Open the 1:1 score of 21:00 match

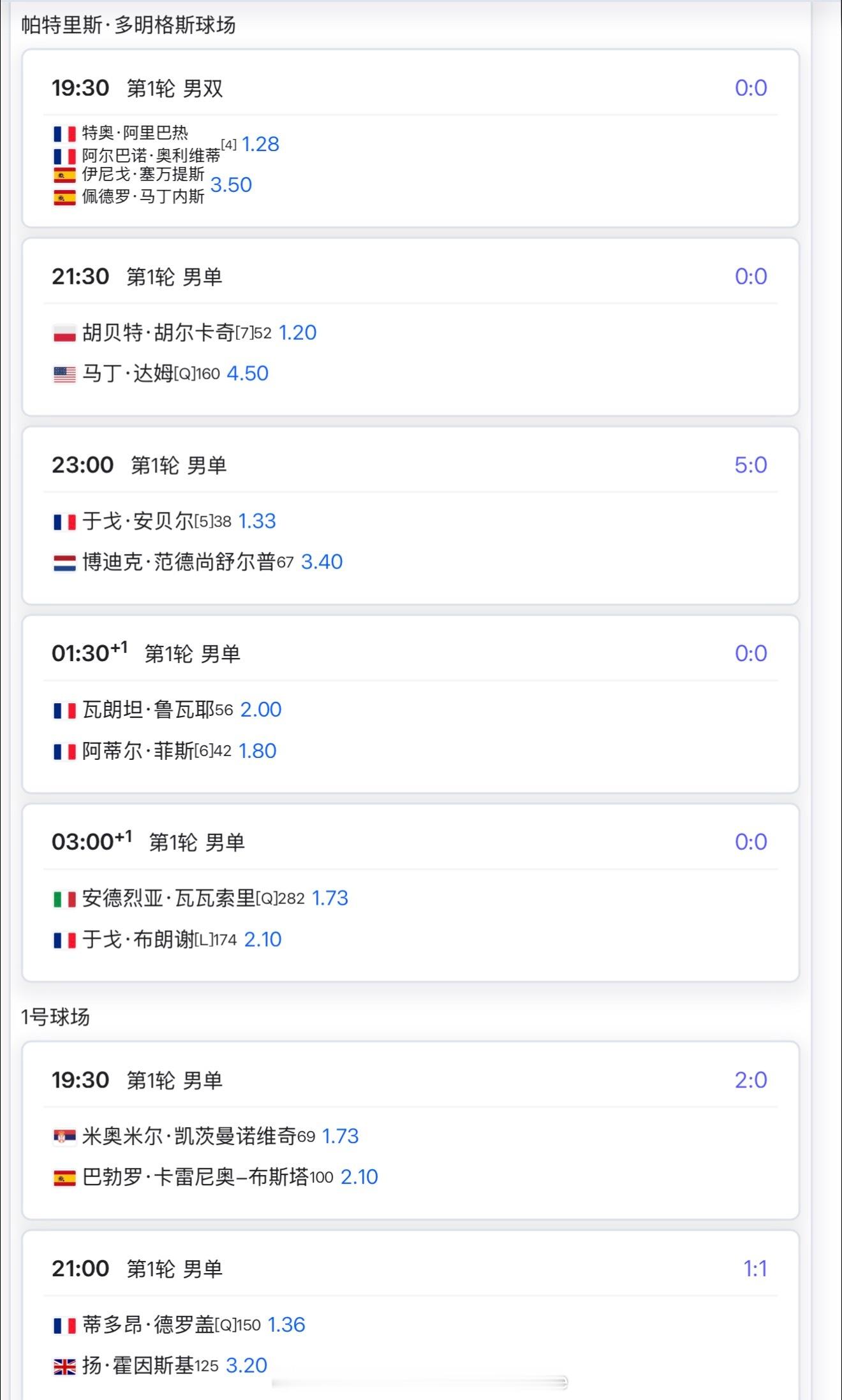(x=755, y=1268)
